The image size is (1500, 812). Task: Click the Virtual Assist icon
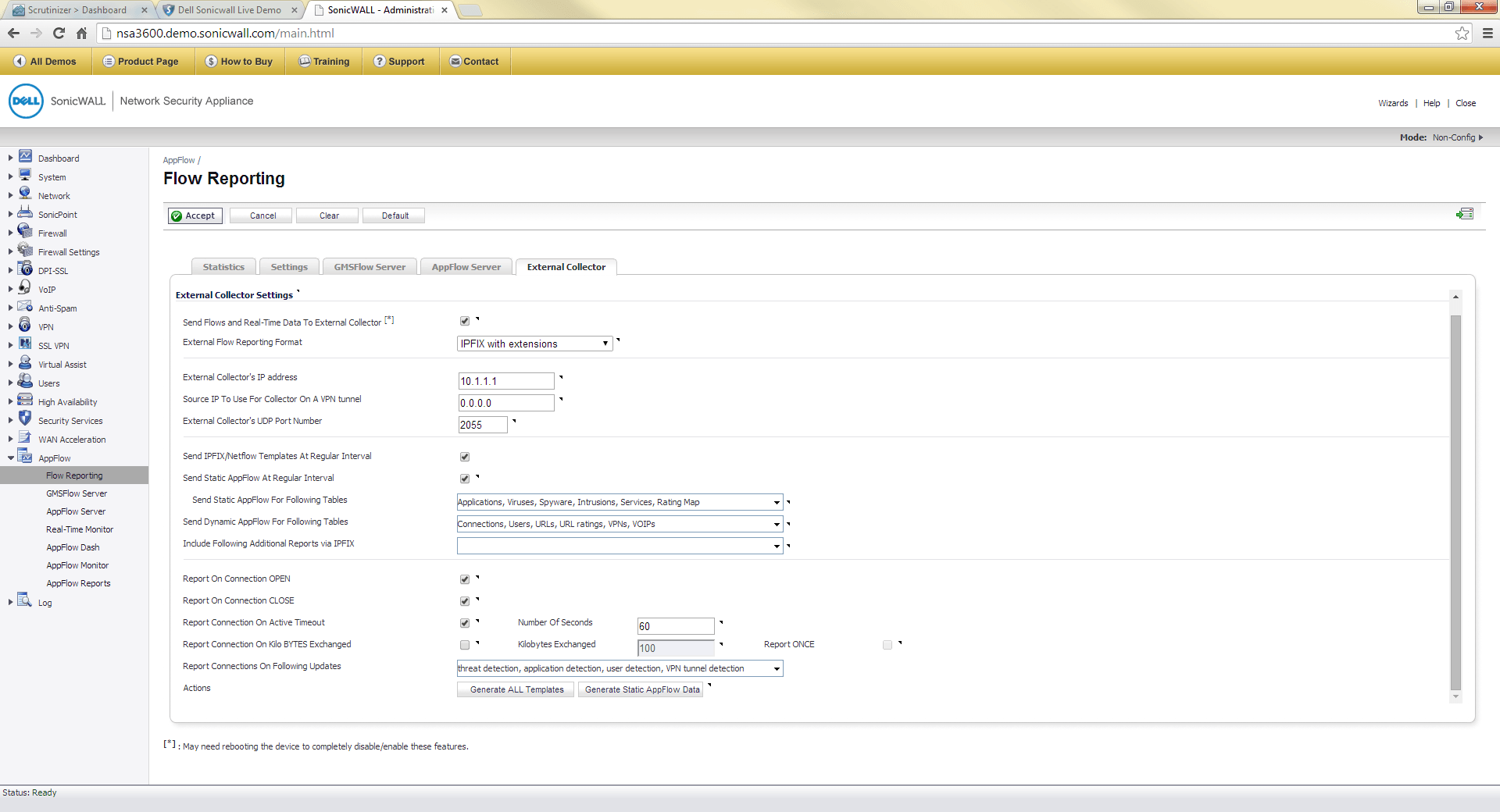click(25, 363)
